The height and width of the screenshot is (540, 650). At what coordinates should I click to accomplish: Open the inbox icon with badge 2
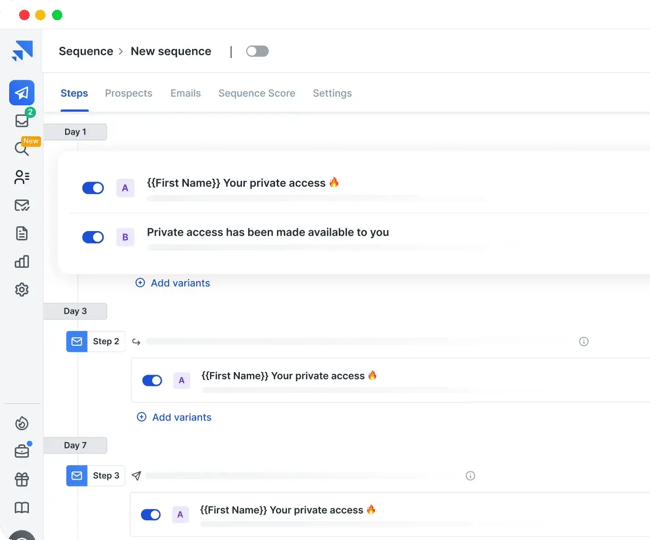click(22, 121)
